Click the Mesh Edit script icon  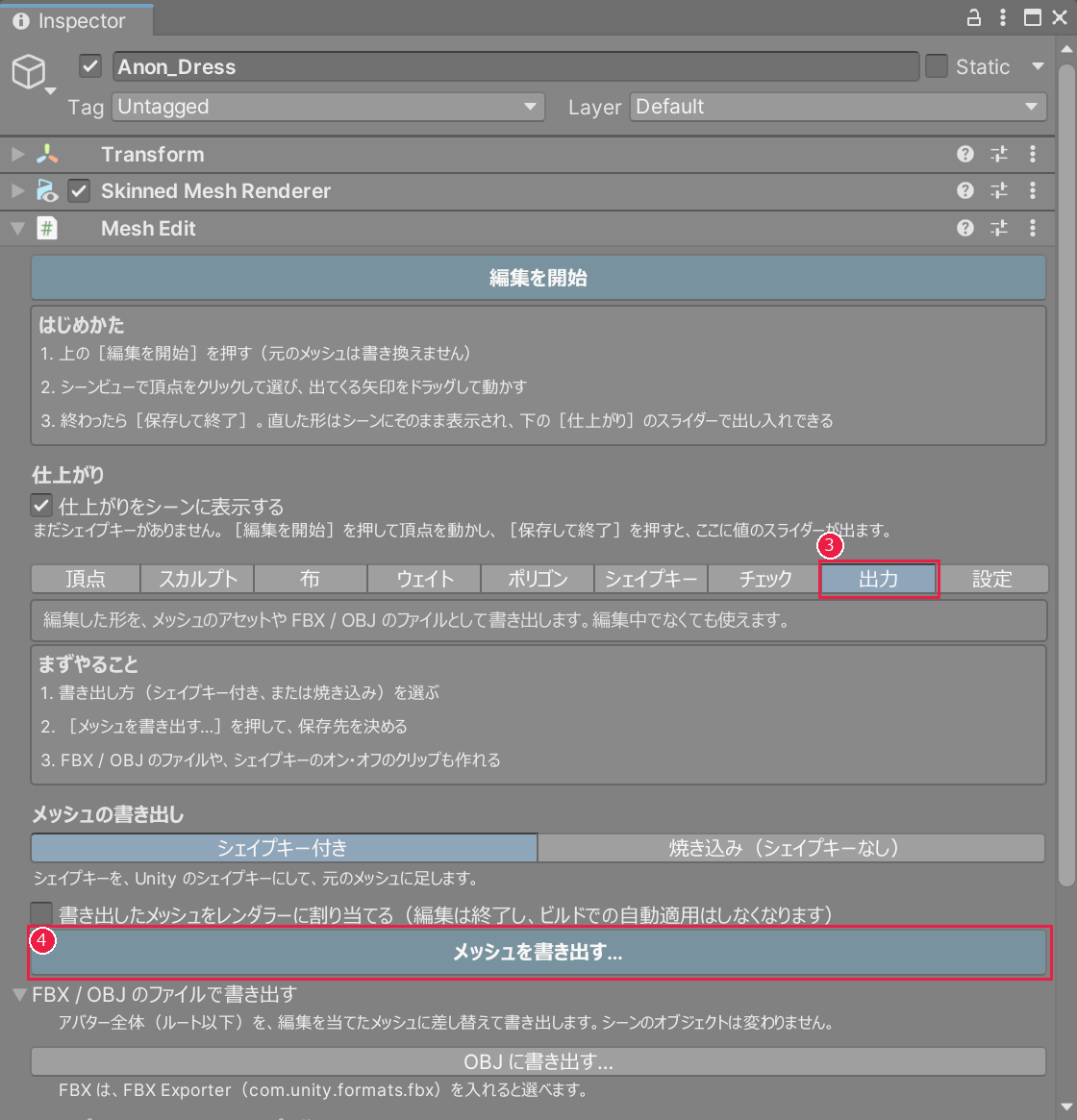(47, 229)
